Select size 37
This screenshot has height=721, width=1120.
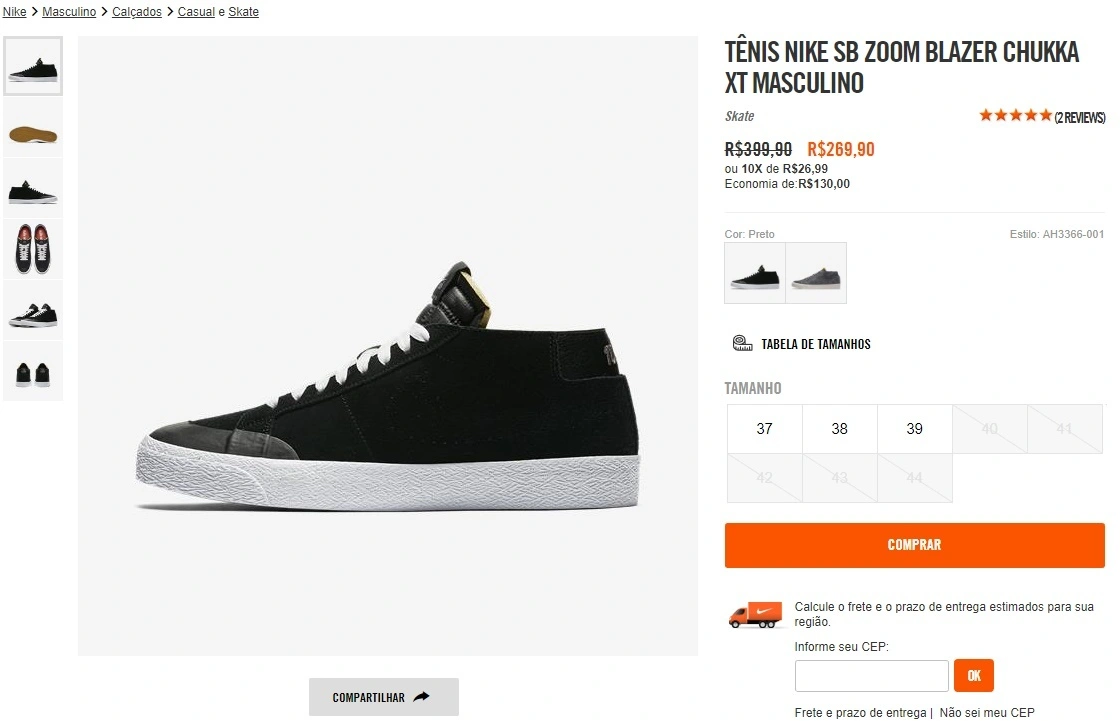coord(764,428)
